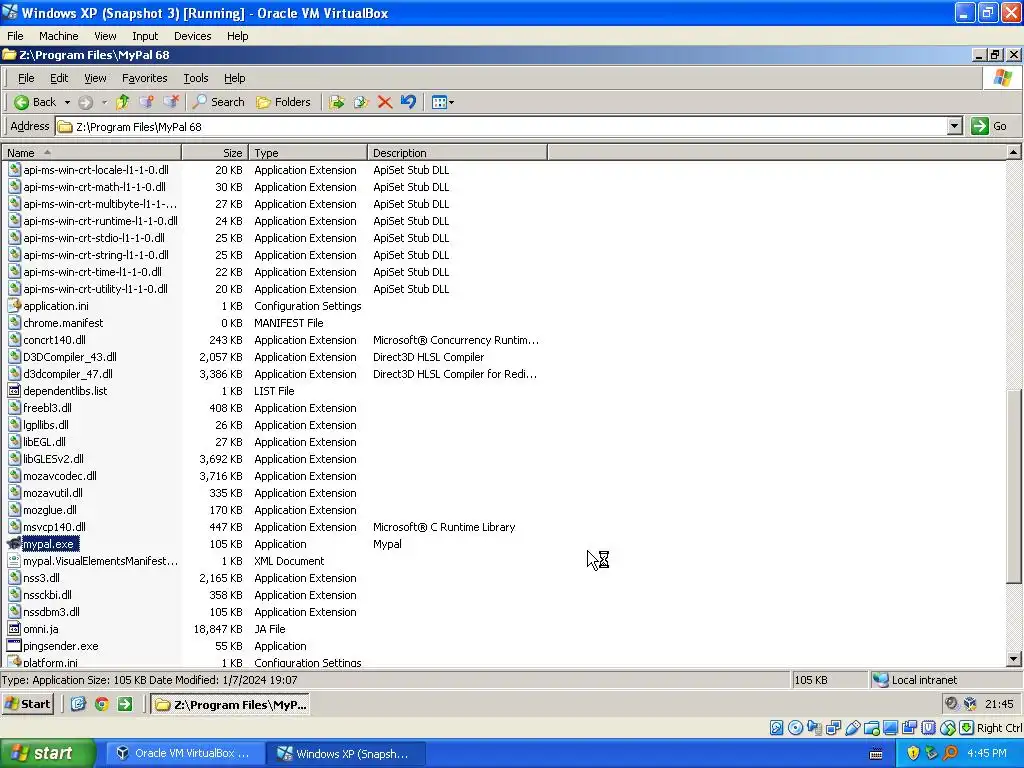Open Explorer Edit menu

pos(59,78)
